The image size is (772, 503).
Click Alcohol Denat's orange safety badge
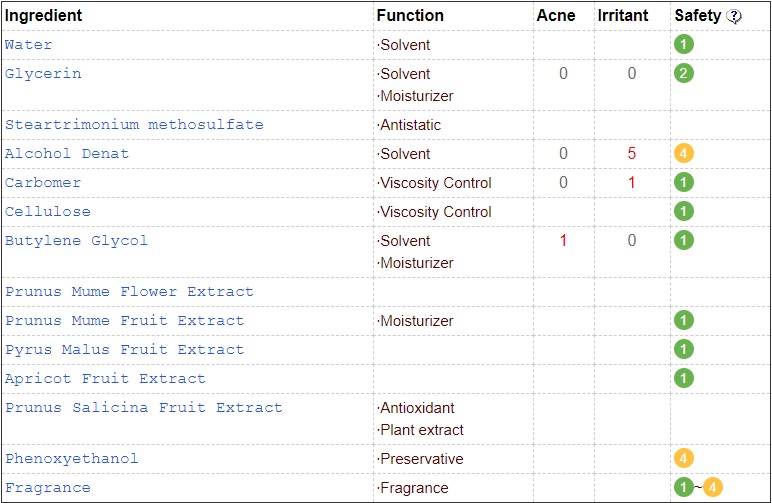click(684, 153)
